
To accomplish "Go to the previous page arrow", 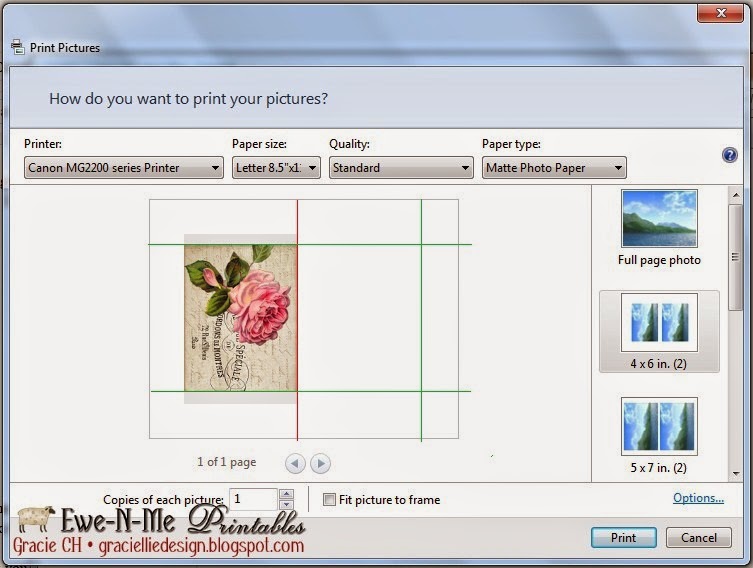I will 295,463.
